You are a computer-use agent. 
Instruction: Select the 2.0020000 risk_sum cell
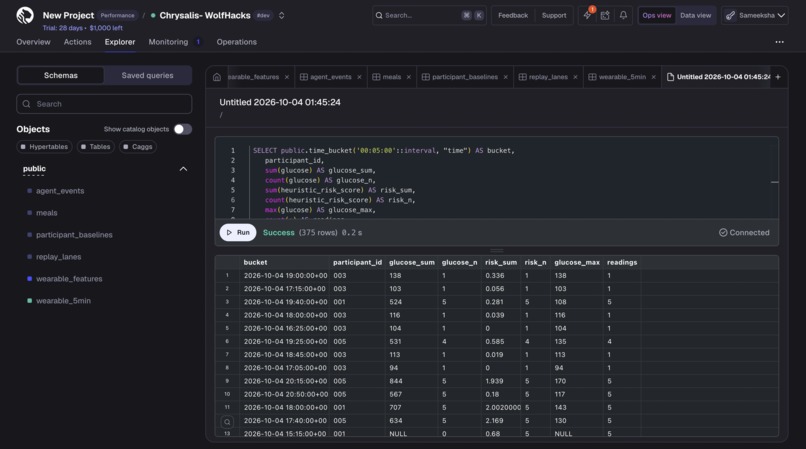(x=503, y=407)
